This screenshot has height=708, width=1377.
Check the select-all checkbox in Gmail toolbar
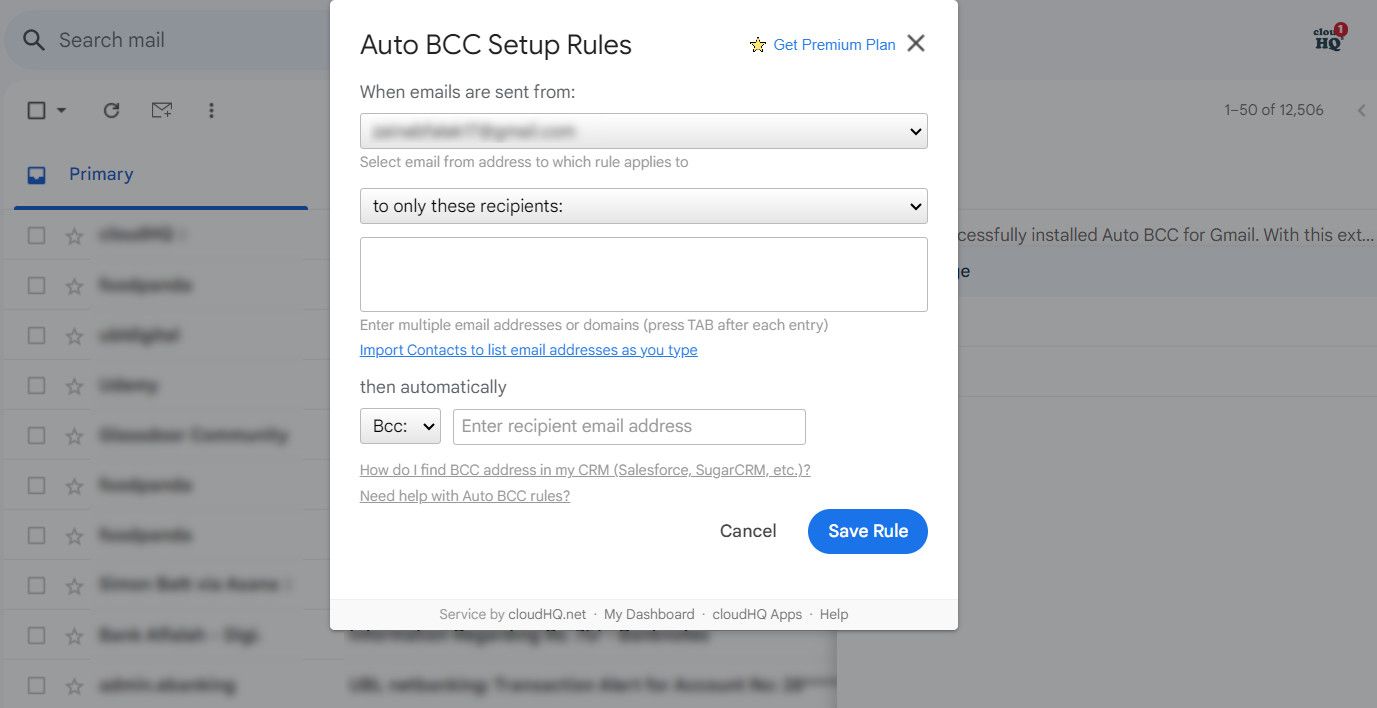[x=35, y=110]
